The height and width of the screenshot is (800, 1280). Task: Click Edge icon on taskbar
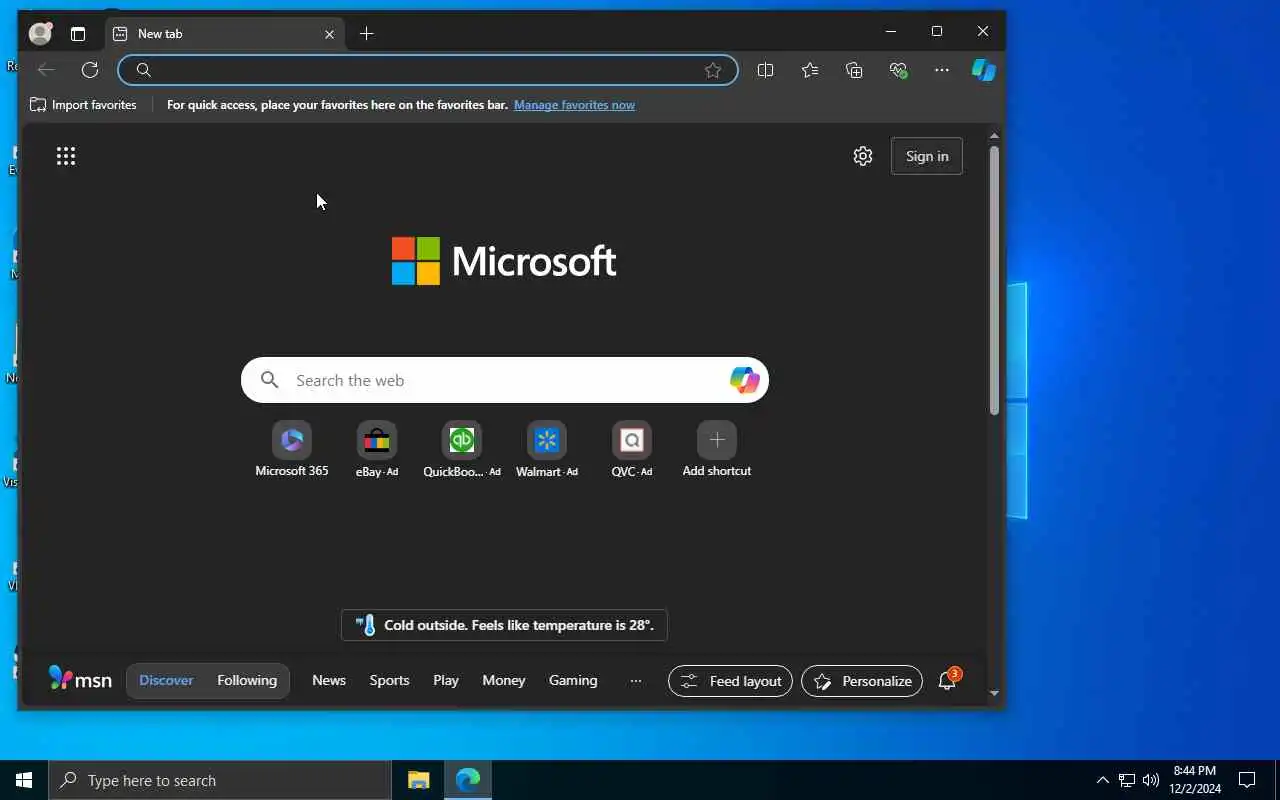click(467, 780)
